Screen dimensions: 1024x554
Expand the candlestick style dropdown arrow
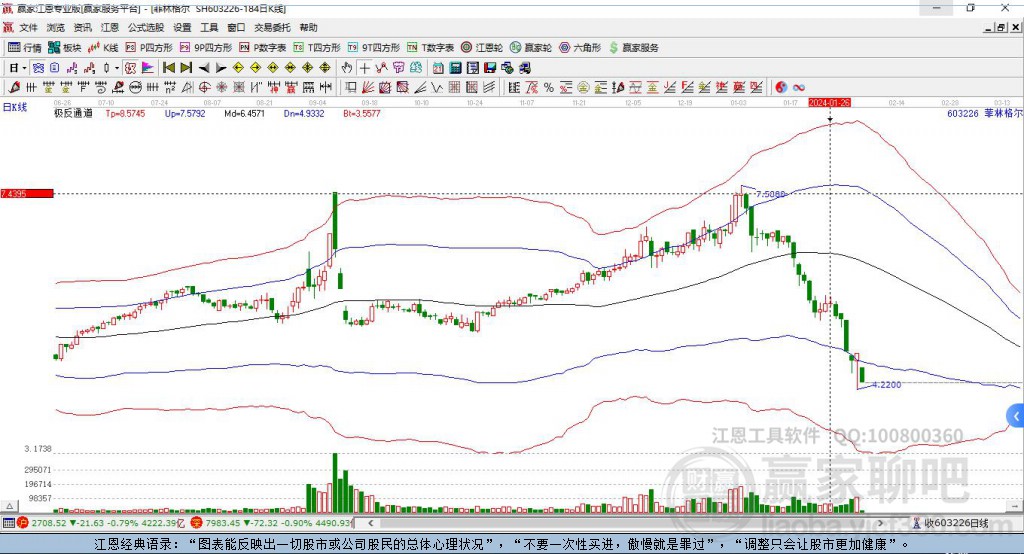point(116,68)
